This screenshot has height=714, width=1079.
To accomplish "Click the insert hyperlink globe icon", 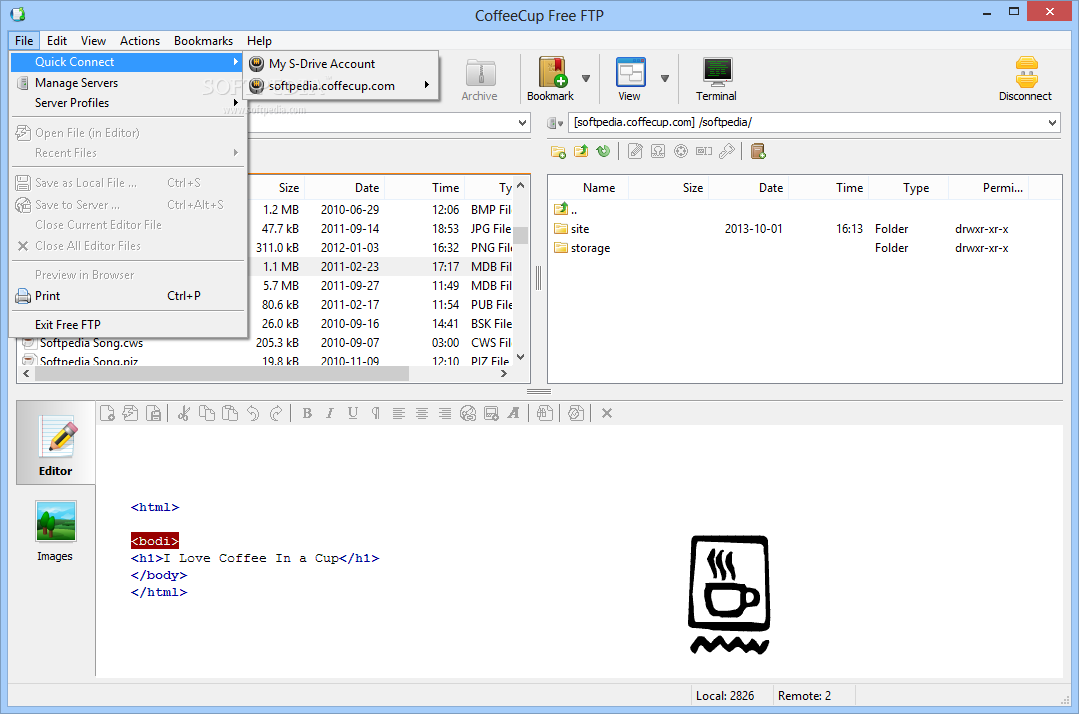I will point(468,413).
